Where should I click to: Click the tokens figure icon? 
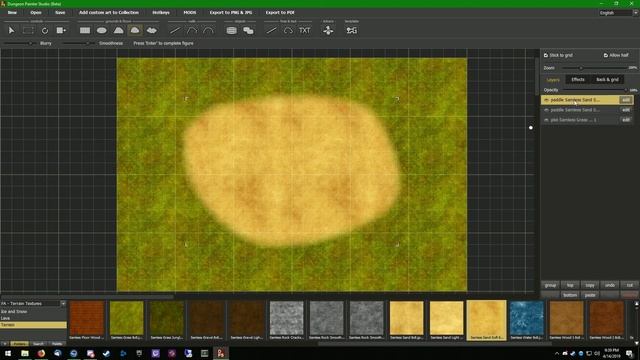click(328, 31)
